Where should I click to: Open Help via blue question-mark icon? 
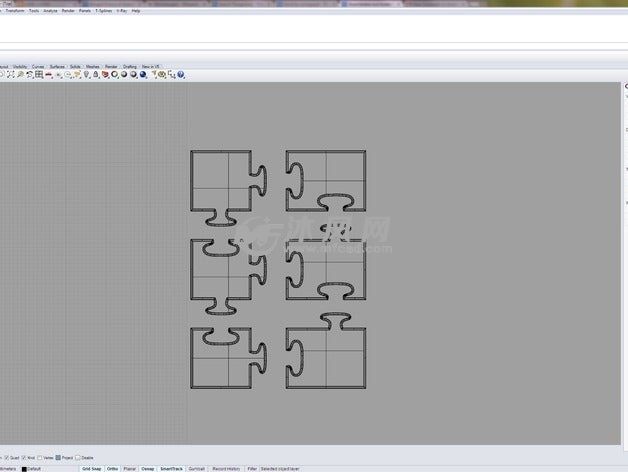[x=181, y=74]
